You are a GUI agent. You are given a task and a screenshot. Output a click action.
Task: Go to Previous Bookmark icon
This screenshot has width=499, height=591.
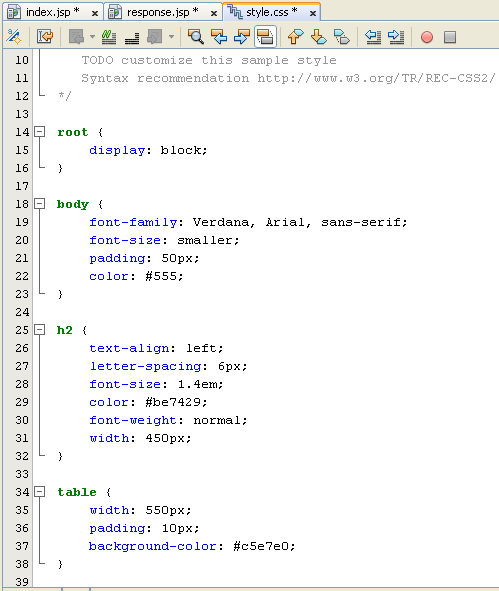(295, 37)
